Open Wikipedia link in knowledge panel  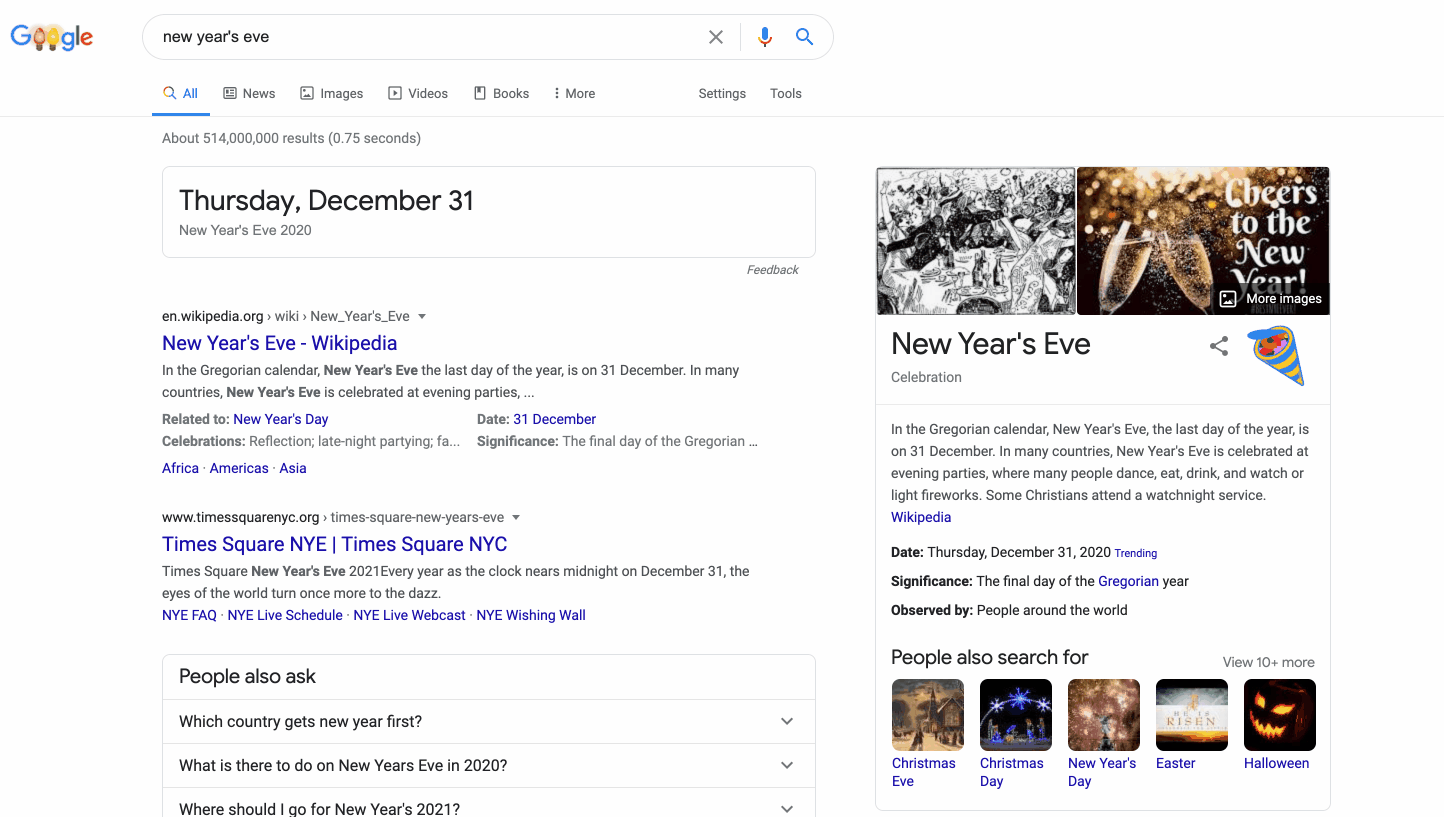point(921,517)
